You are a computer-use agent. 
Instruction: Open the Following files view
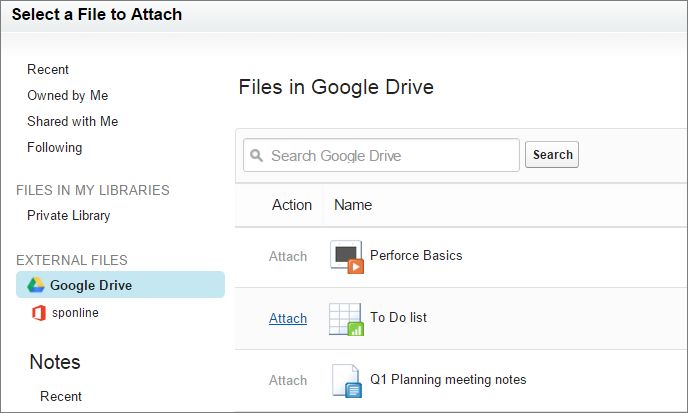click(54, 147)
